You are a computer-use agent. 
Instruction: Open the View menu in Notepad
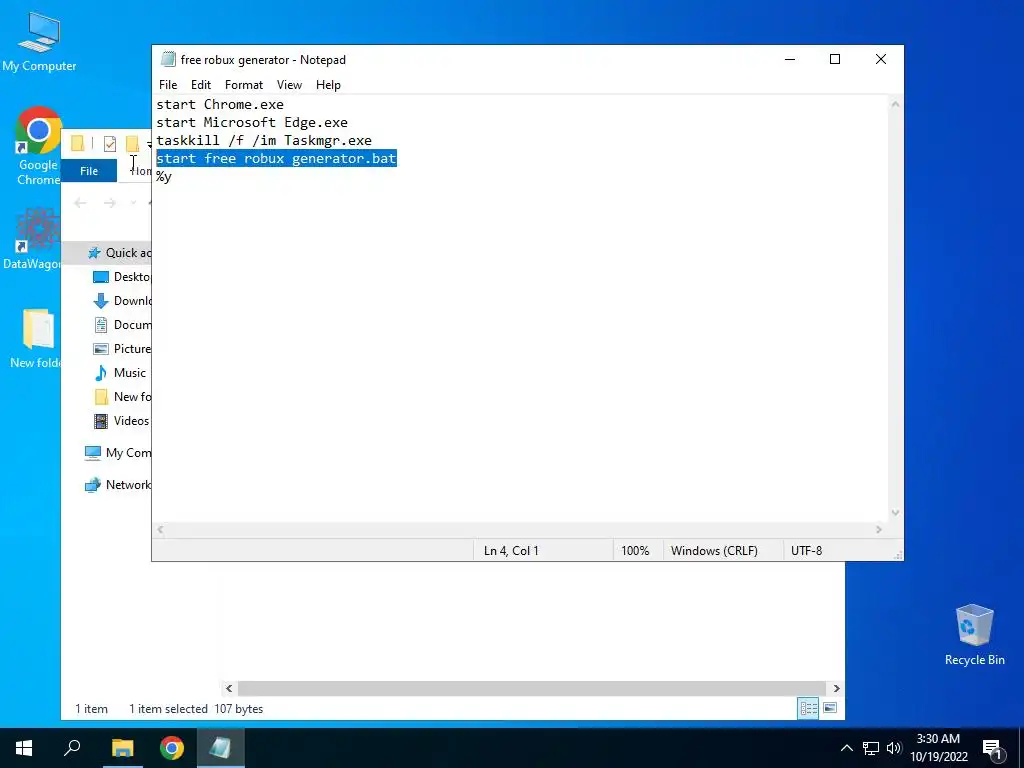(289, 85)
